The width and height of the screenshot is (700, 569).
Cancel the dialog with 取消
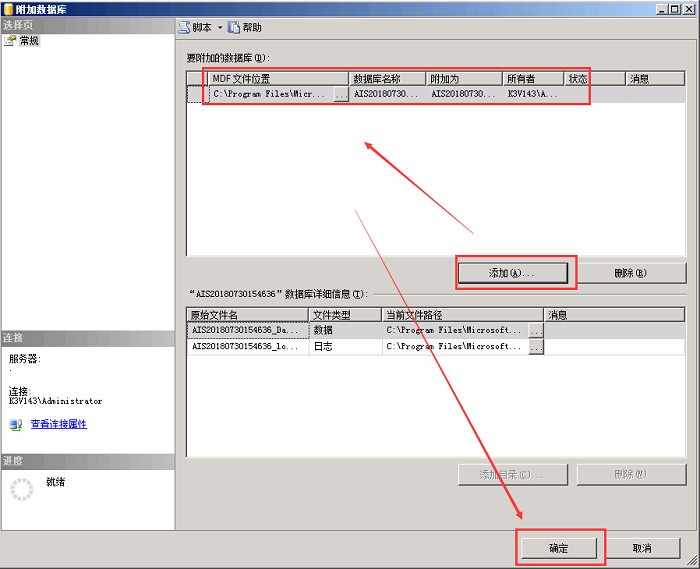(x=641, y=548)
